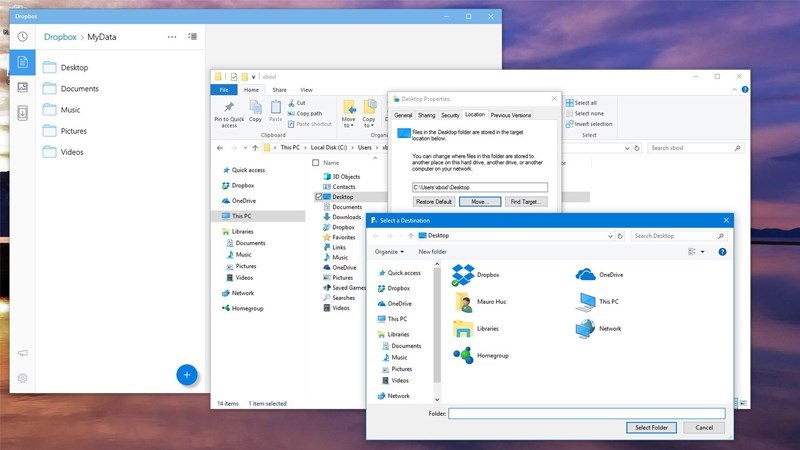Switch to Previous Versions tab in Desktop Properties
The height and width of the screenshot is (450, 800).
tap(511, 115)
